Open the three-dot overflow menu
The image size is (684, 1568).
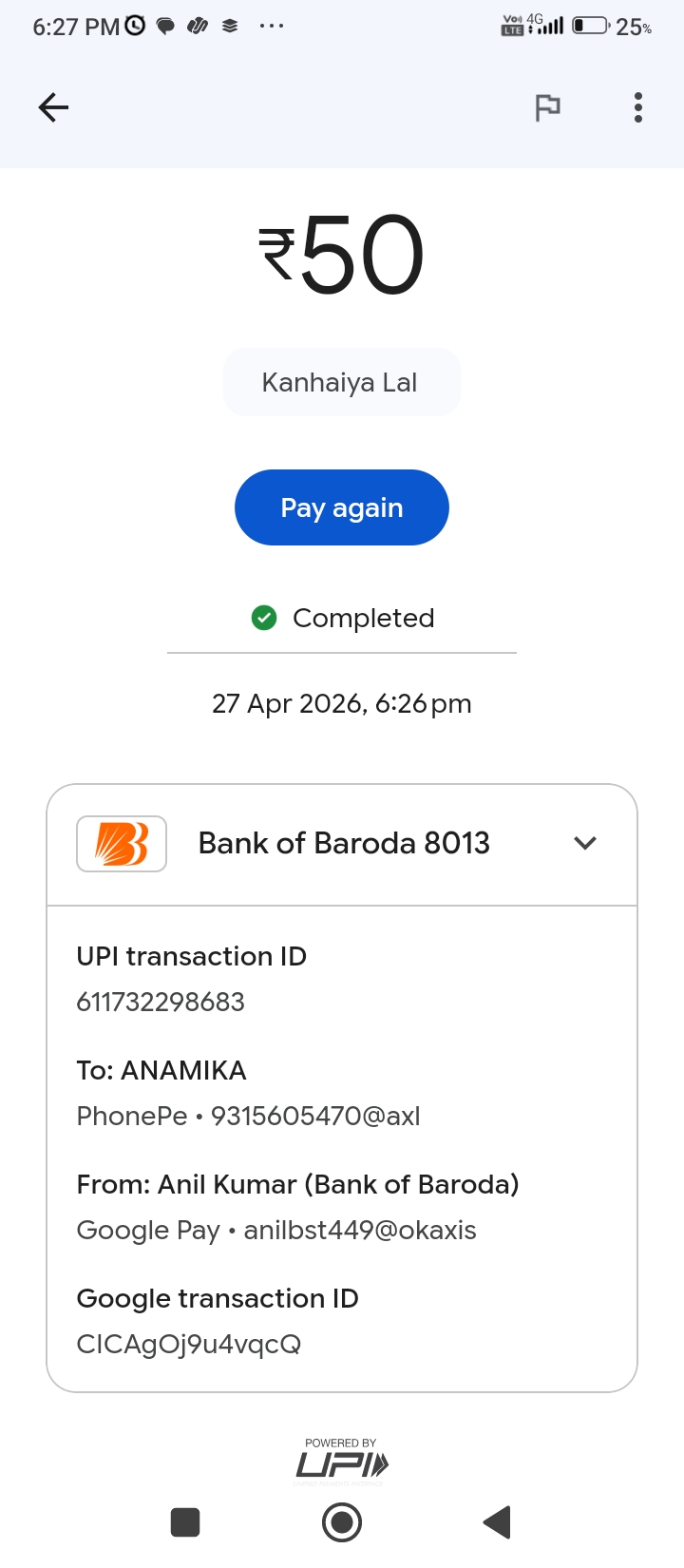point(638,107)
